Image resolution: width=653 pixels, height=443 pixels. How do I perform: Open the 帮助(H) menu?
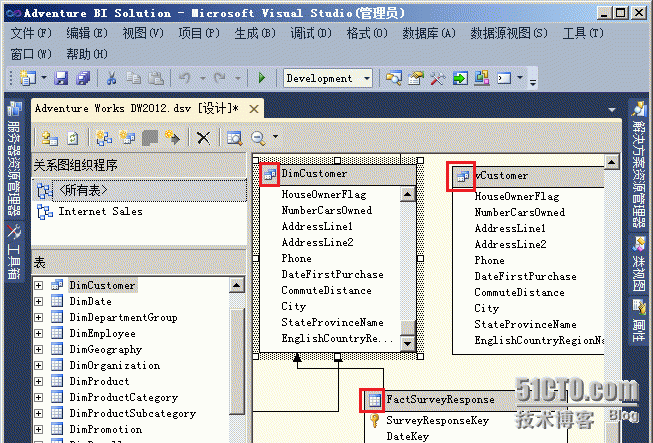point(87,54)
